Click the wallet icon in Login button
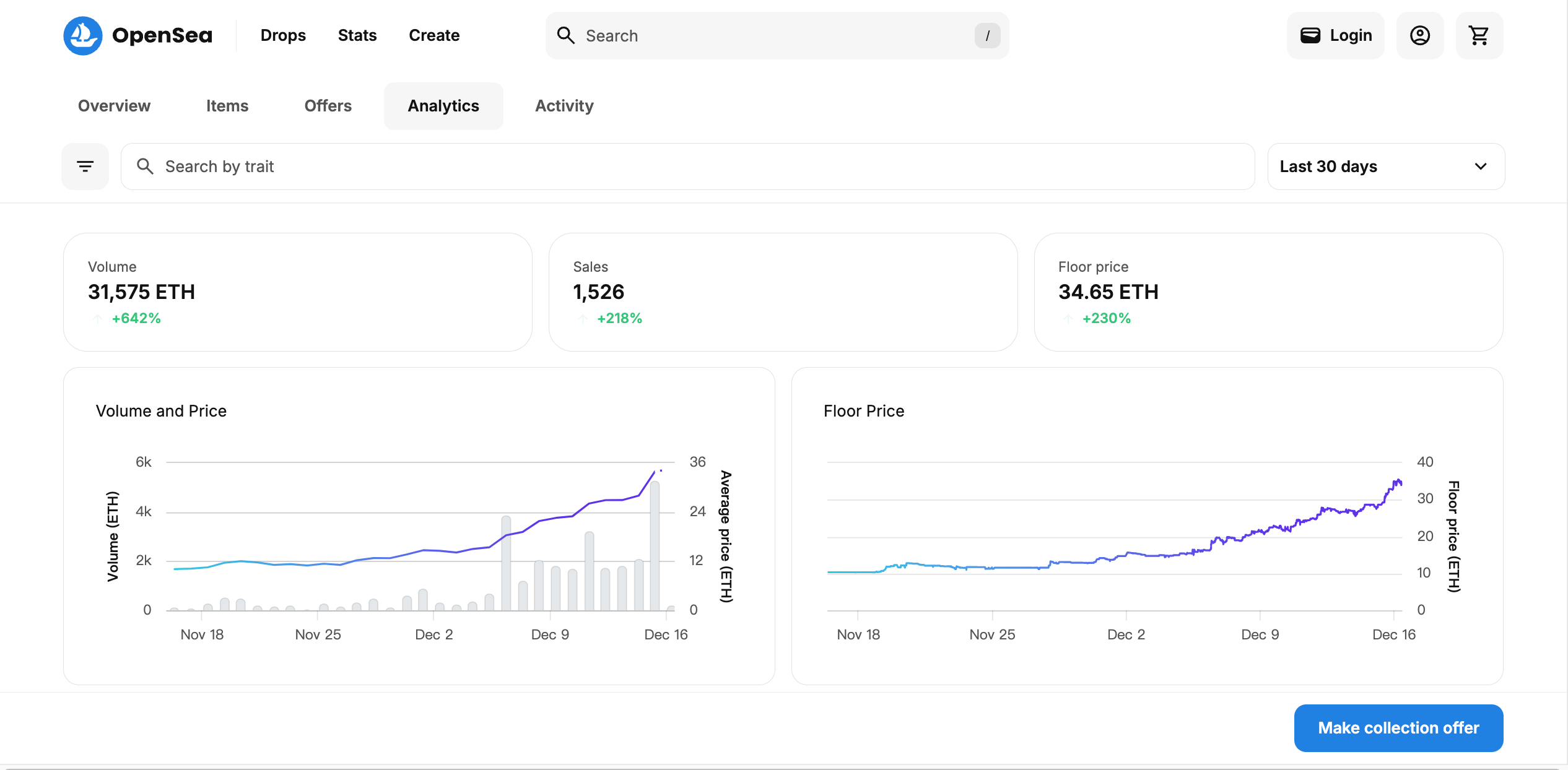 [x=1310, y=35]
